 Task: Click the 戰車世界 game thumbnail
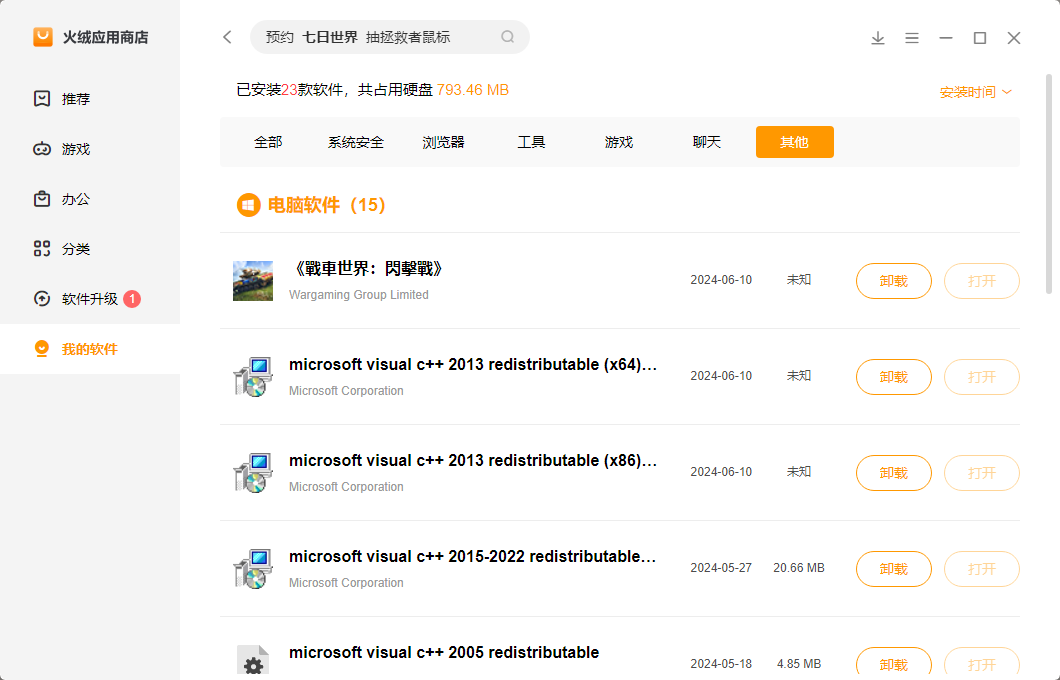pos(253,281)
